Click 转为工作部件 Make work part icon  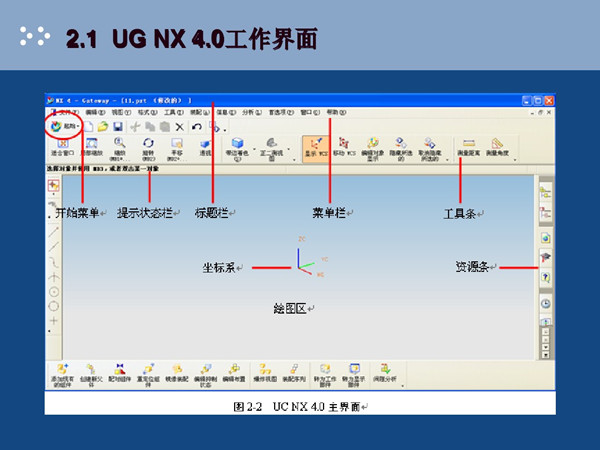tap(325, 375)
